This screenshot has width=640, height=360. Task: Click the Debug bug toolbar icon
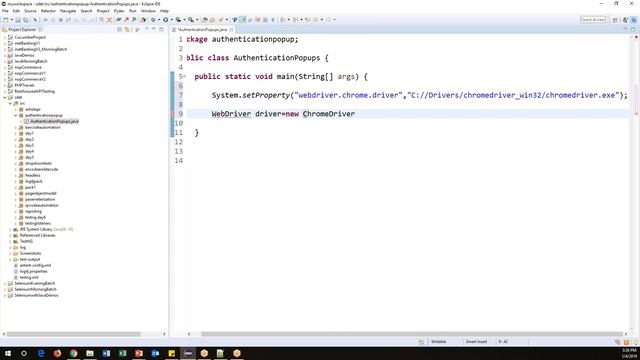[153, 20]
